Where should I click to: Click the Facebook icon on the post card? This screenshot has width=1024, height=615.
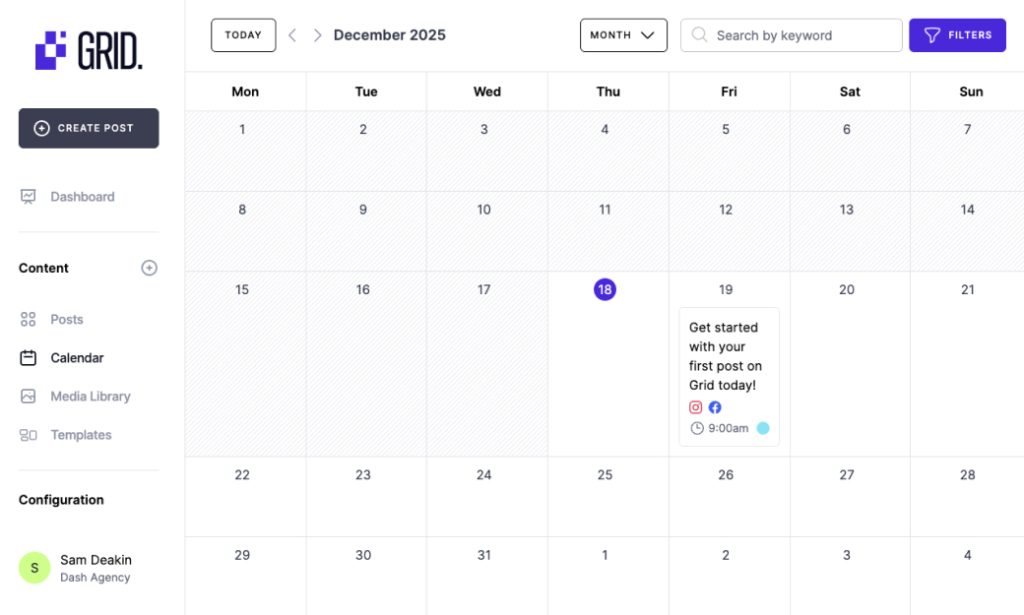coord(715,407)
